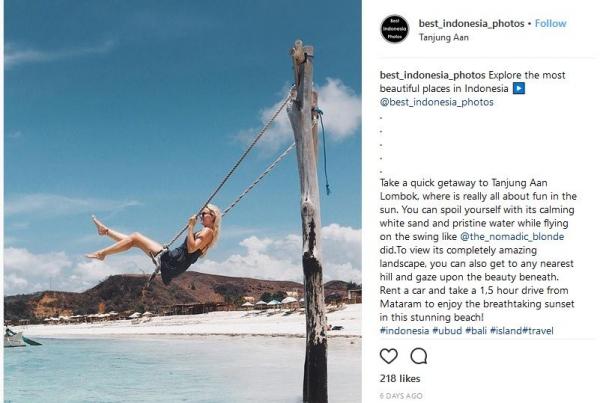Click the blue play arrow emoji
The width and height of the screenshot is (600, 403).
coord(520,88)
